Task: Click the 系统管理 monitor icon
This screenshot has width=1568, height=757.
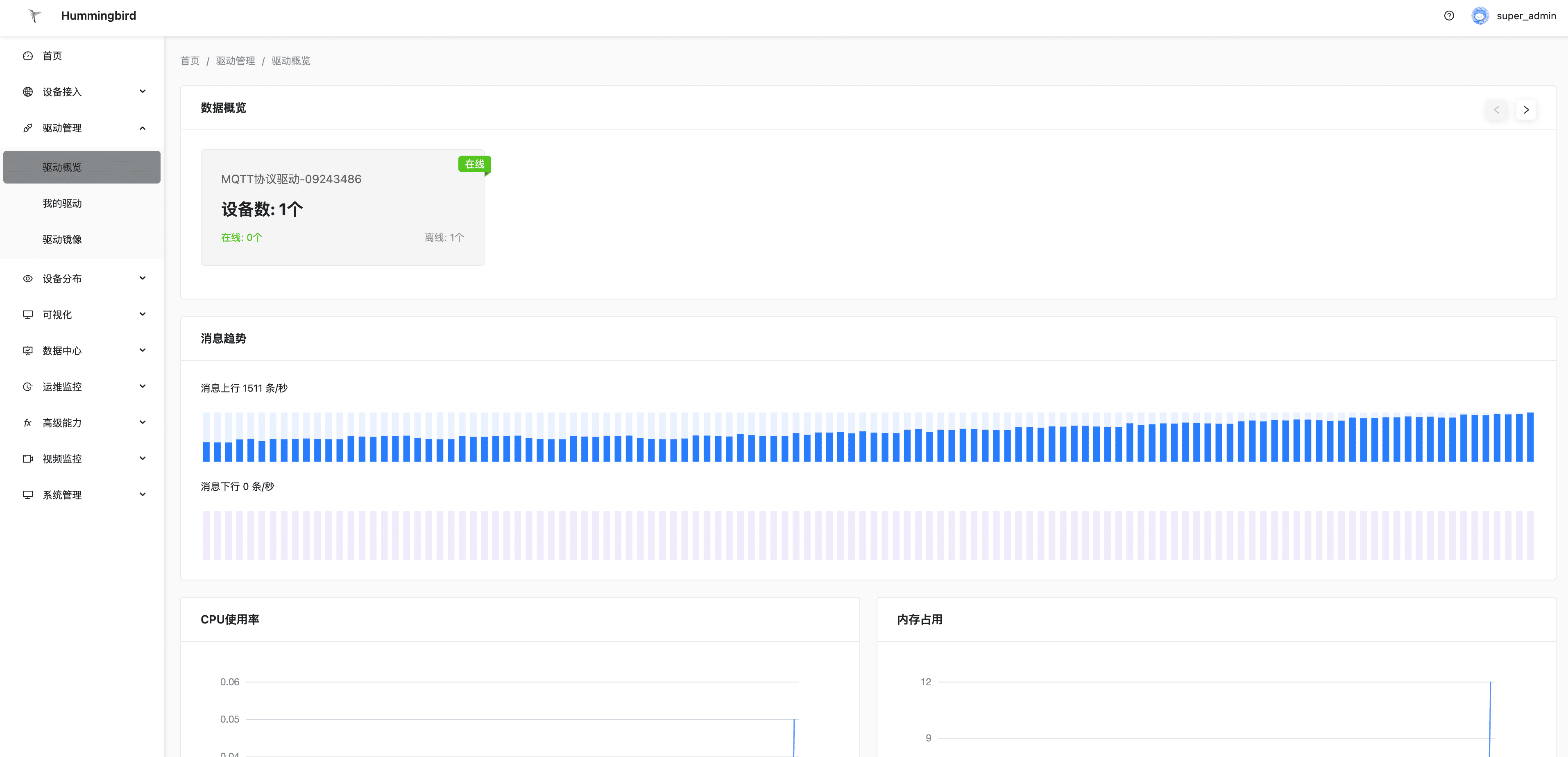Action: 28,495
